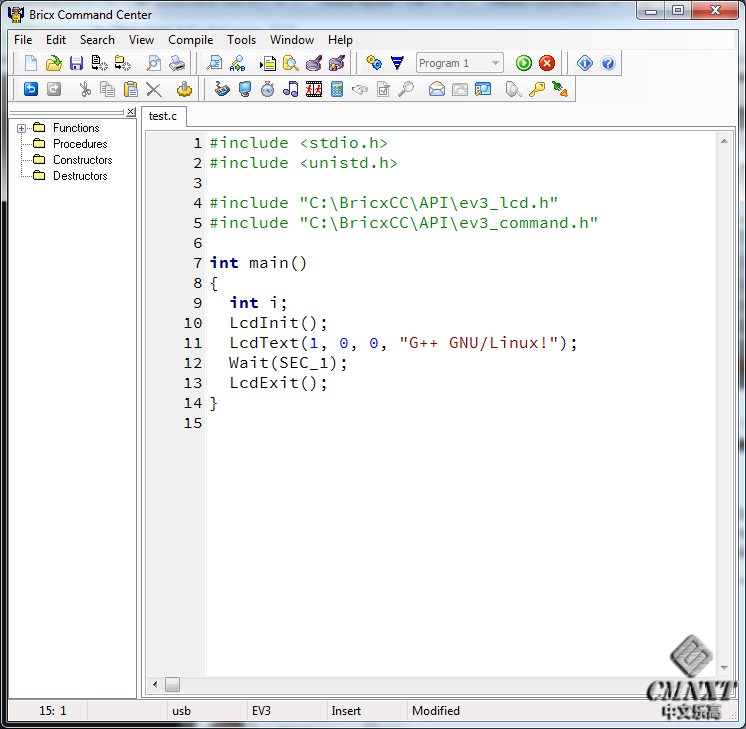Click the editor's vertical scrollbar down arrow

(x=724, y=668)
